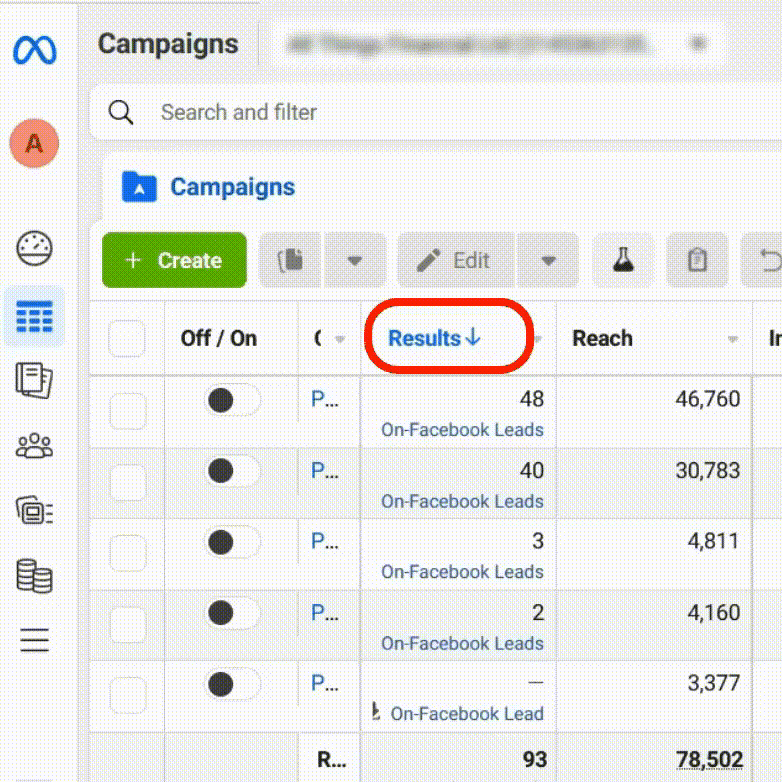Viewport: 782px width, 782px height.
Task: Open Ads Reporting documents icon in sidebar
Action: pos(34,380)
